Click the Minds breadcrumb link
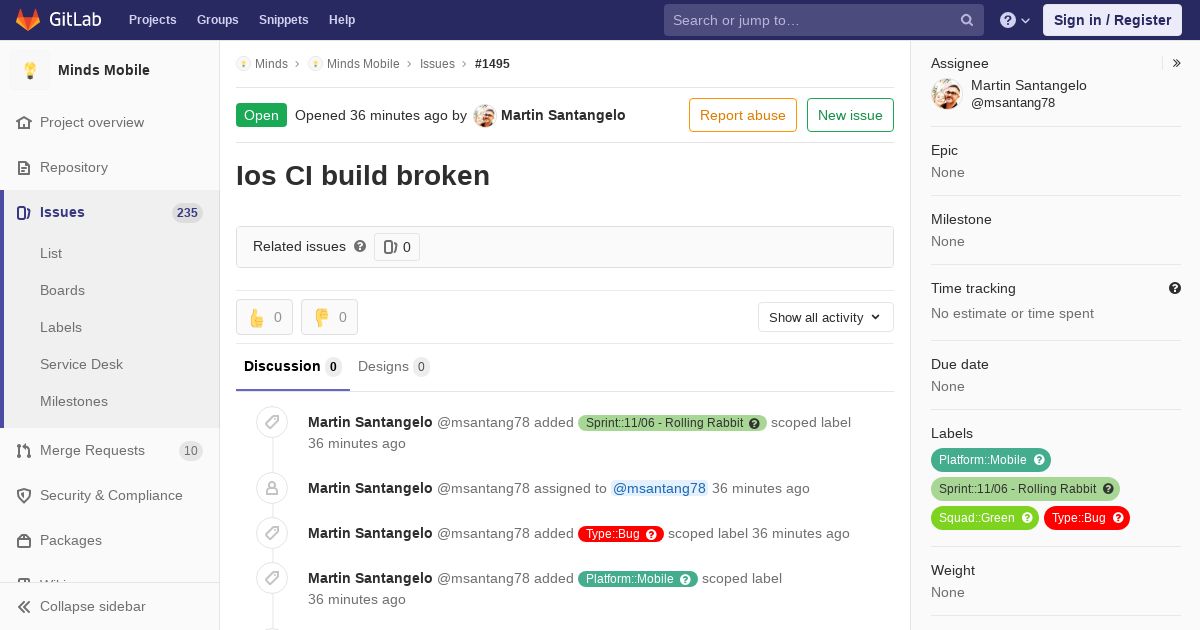This screenshot has width=1200, height=630. click(x=271, y=63)
